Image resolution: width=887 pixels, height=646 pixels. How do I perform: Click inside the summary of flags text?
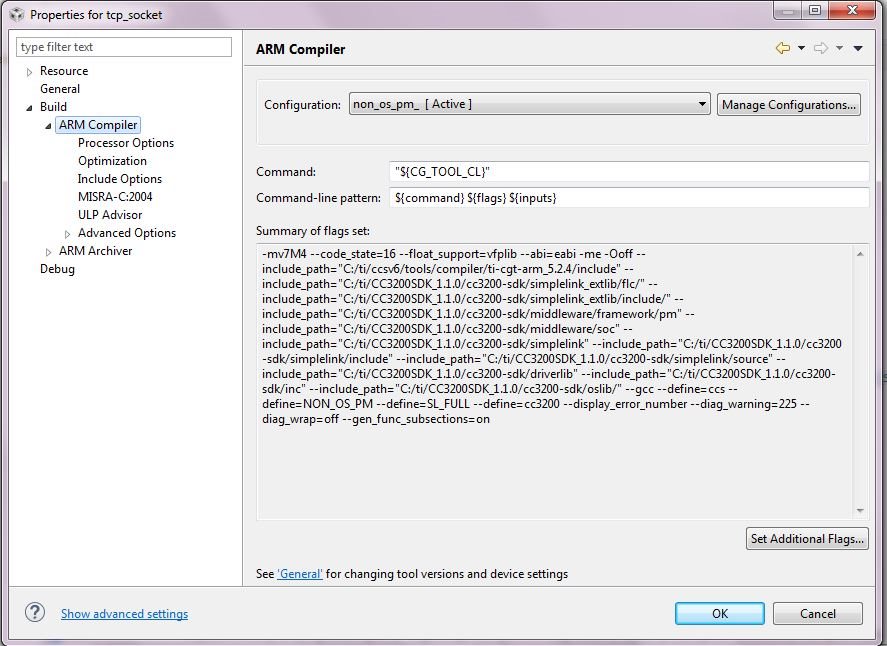coord(554,382)
